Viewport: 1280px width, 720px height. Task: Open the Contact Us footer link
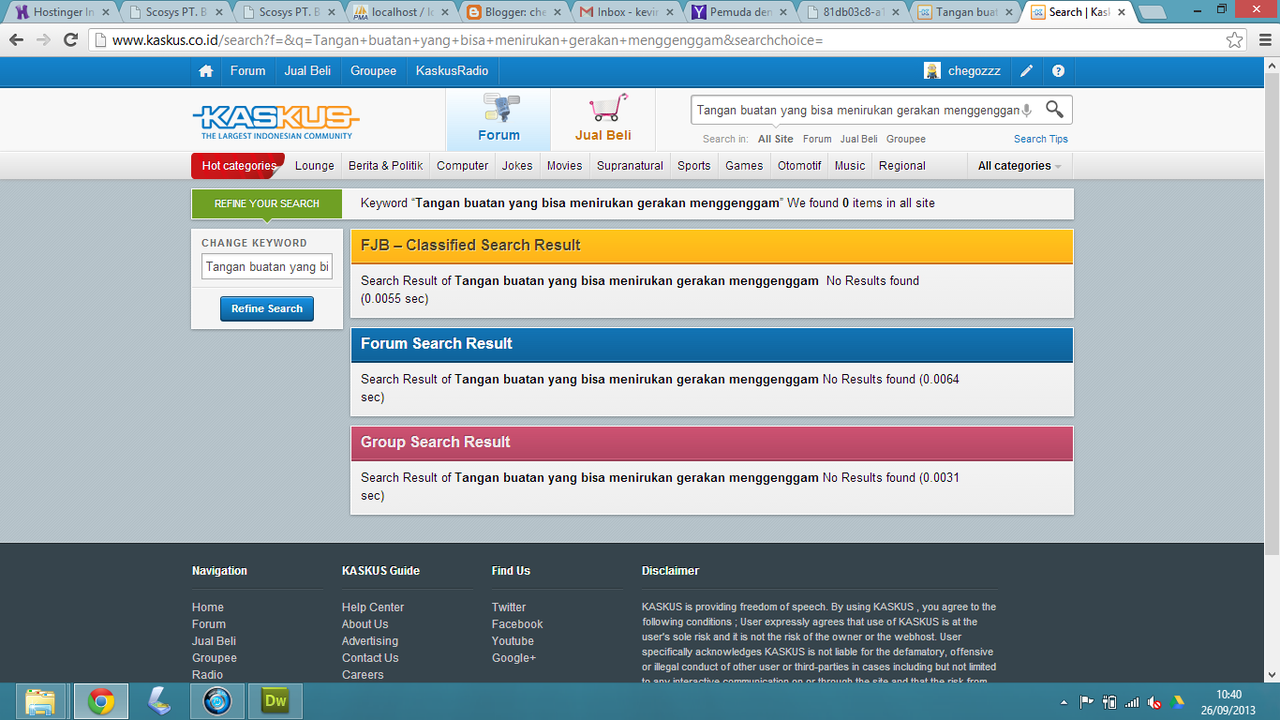click(x=370, y=658)
